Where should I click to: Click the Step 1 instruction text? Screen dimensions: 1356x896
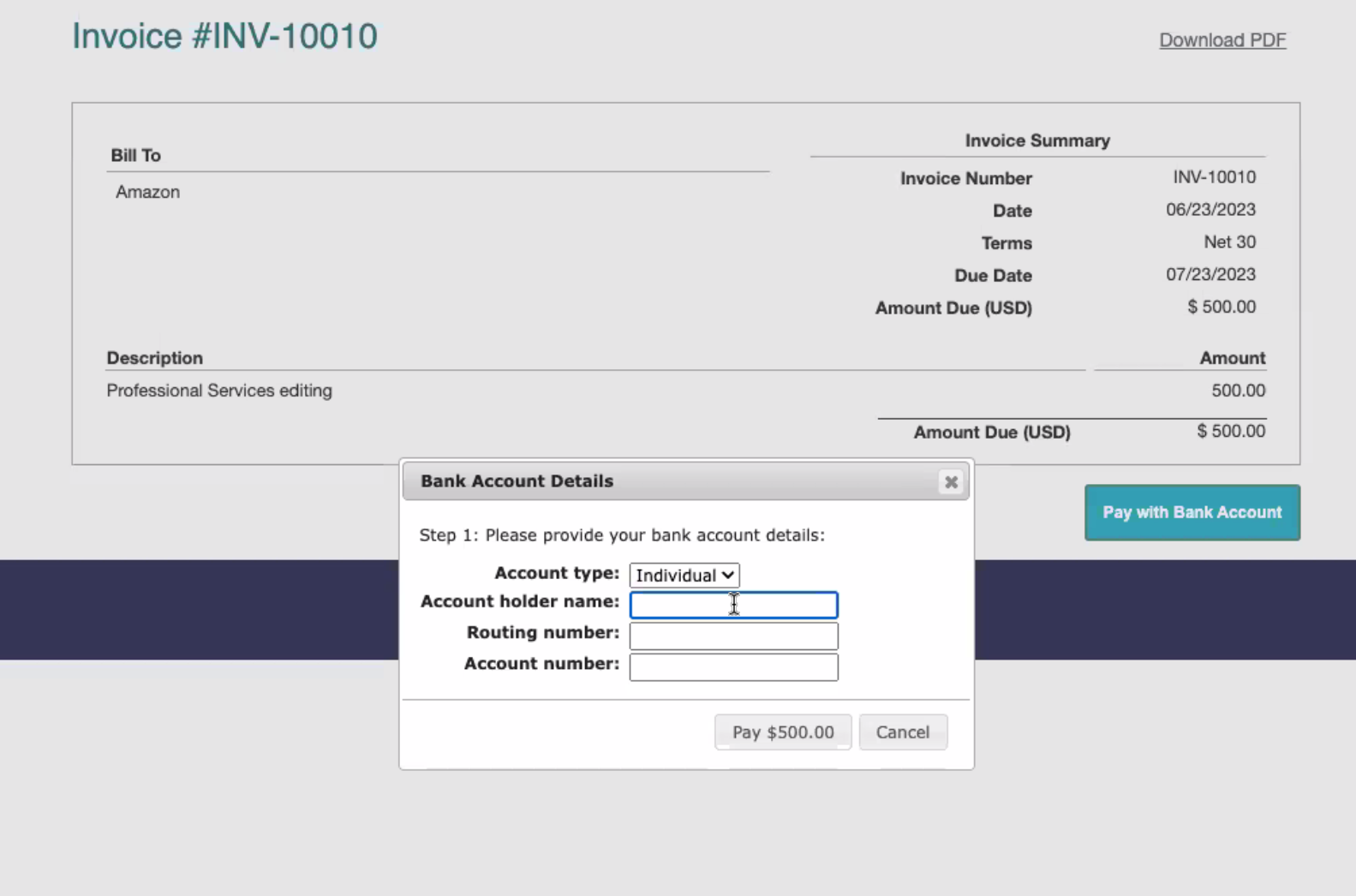click(x=622, y=535)
